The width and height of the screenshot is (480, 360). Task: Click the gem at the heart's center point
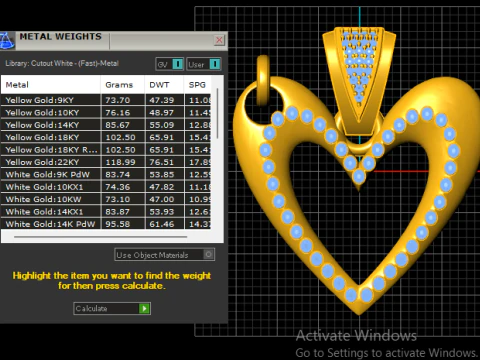(x=359, y=176)
